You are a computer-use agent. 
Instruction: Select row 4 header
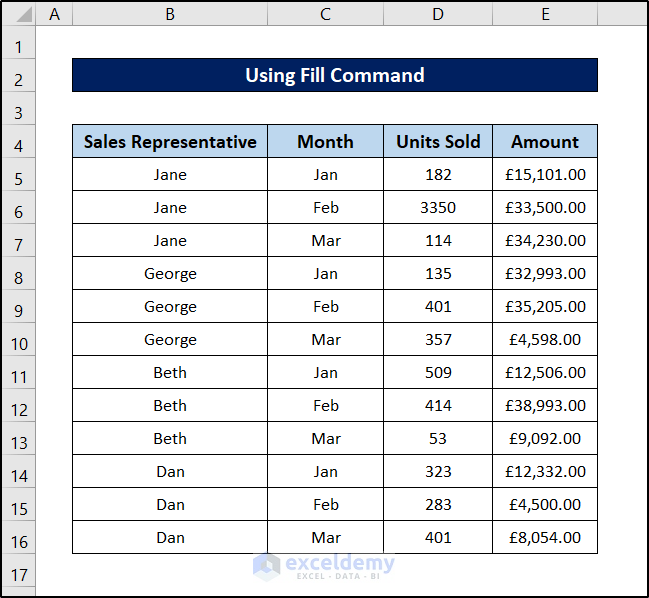coord(19,146)
